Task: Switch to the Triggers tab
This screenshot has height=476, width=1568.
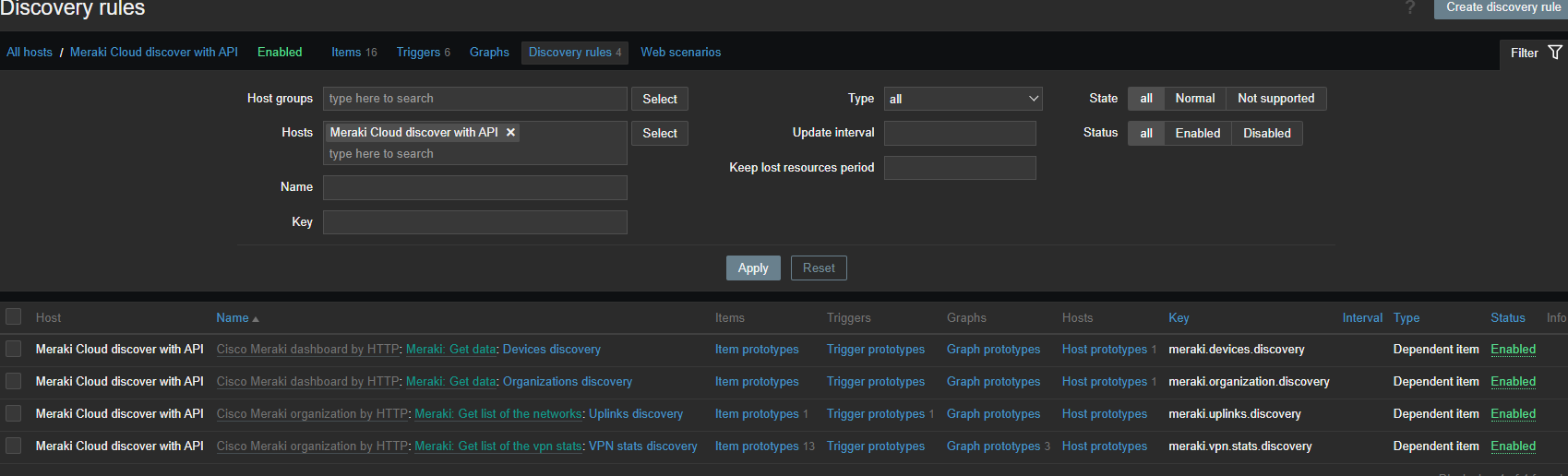Action: point(418,53)
